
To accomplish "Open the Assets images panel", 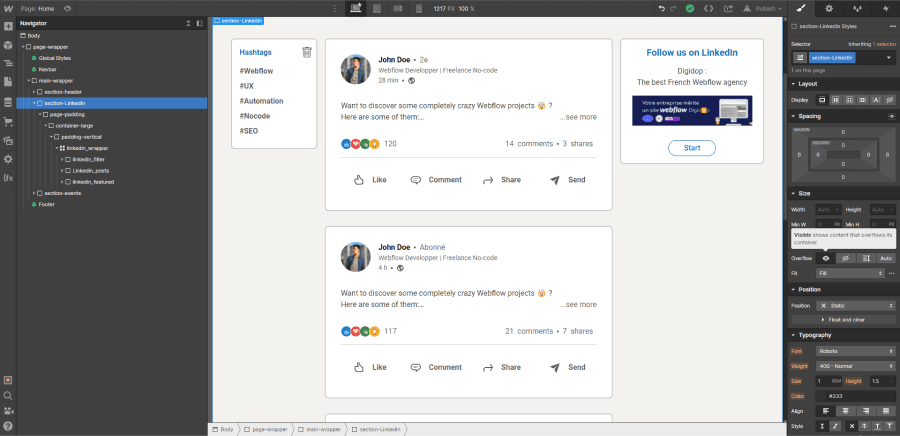I will 8,141.
